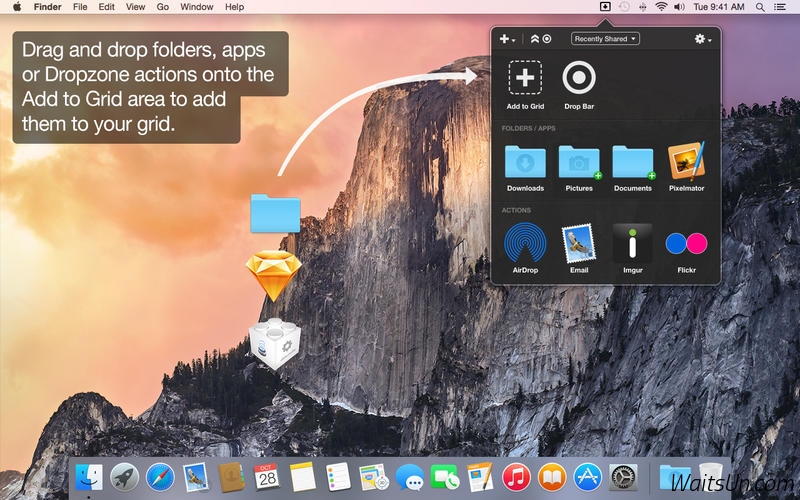The width and height of the screenshot is (800, 500).
Task: Click the volume icon in menu bar
Action: click(x=679, y=7)
